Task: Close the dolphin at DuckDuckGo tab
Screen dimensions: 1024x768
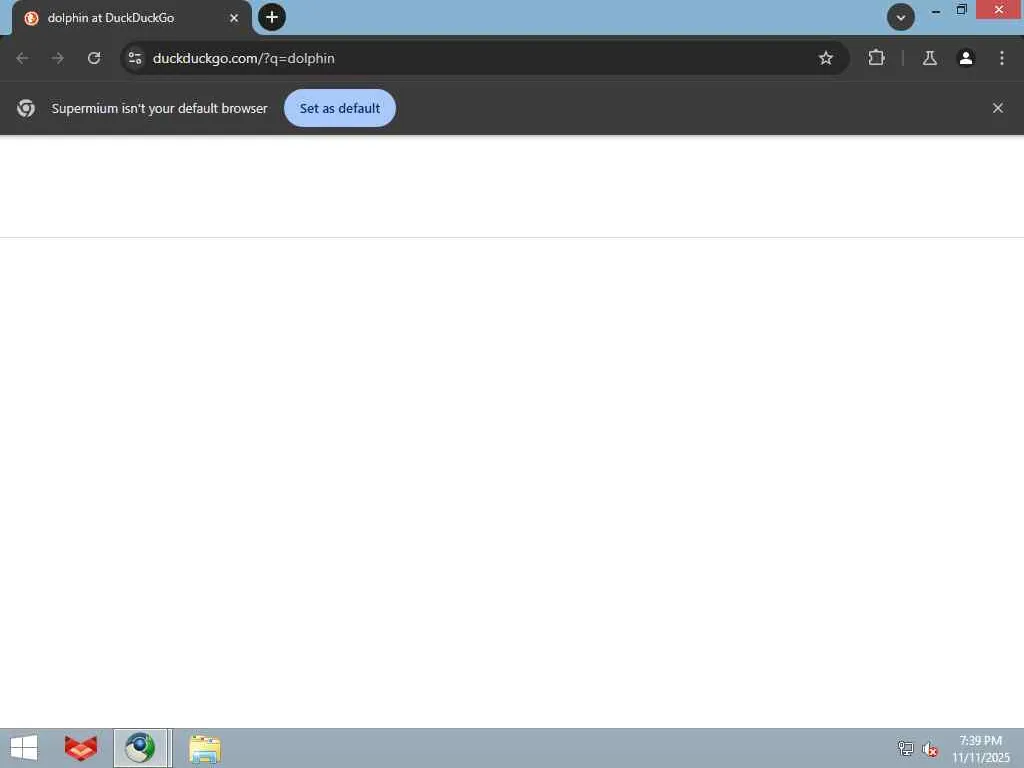Action: coord(234,18)
